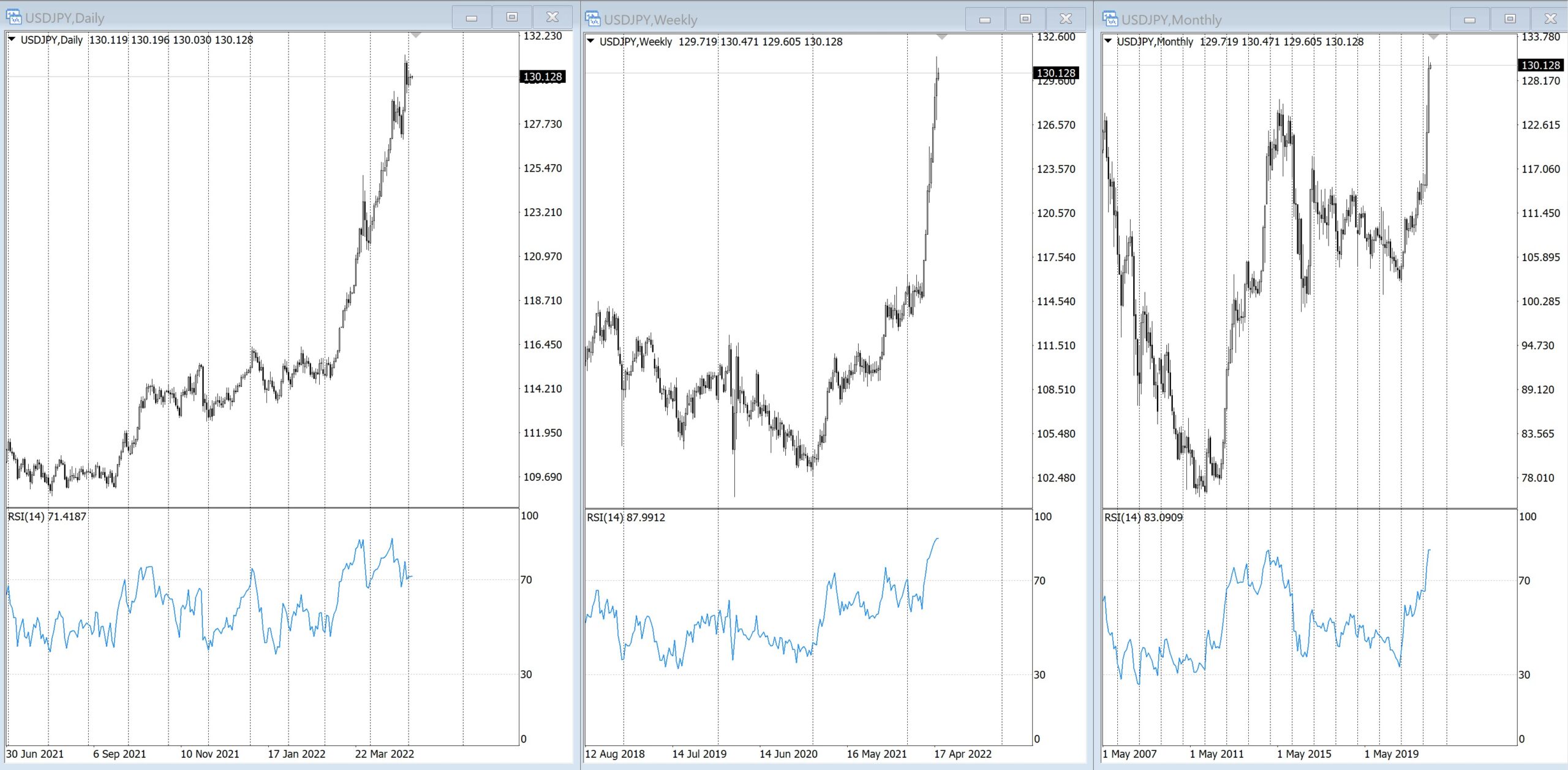Click the Daily chart shift triangle marker
The width and height of the screenshot is (1568, 770).
[x=416, y=36]
